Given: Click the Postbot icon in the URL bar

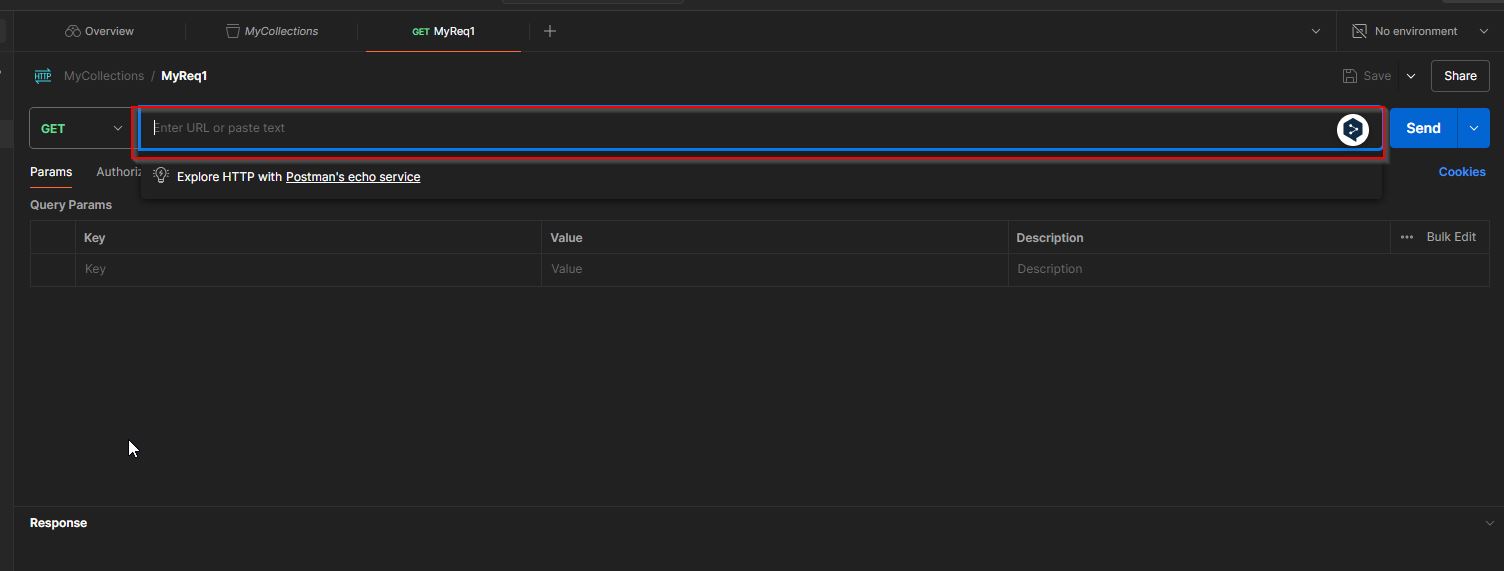Looking at the screenshot, I should click(x=1353, y=129).
